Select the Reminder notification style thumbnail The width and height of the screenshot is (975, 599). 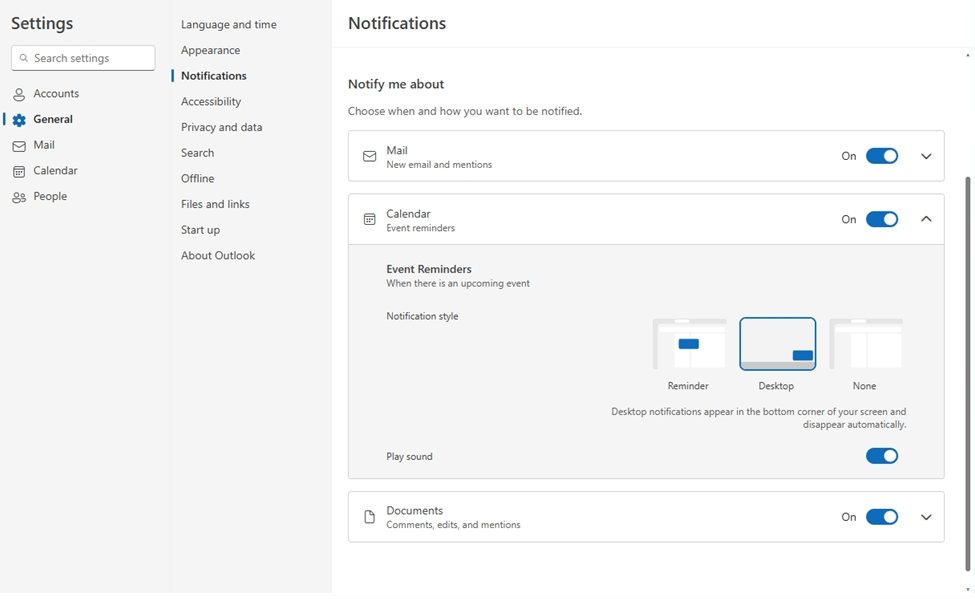tap(689, 345)
